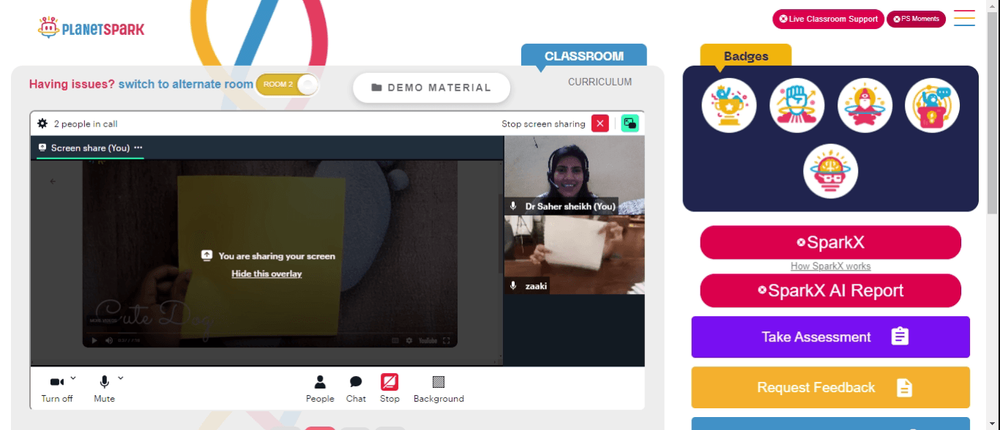Open the Chat panel
1000x430 pixels.
click(x=356, y=389)
